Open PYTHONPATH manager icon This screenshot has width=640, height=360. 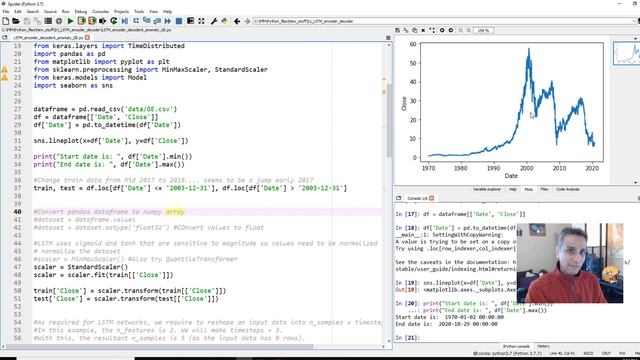[224, 21]
